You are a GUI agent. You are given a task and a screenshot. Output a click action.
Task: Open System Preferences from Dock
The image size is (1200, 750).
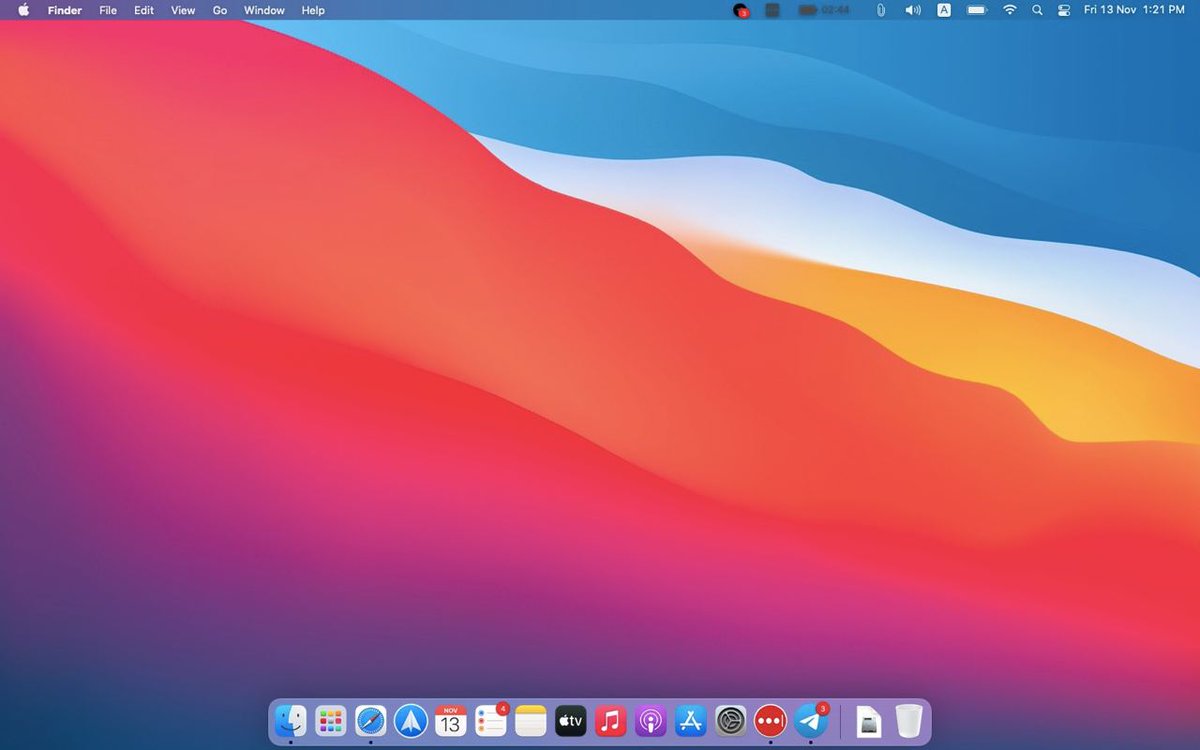(731, 720)
